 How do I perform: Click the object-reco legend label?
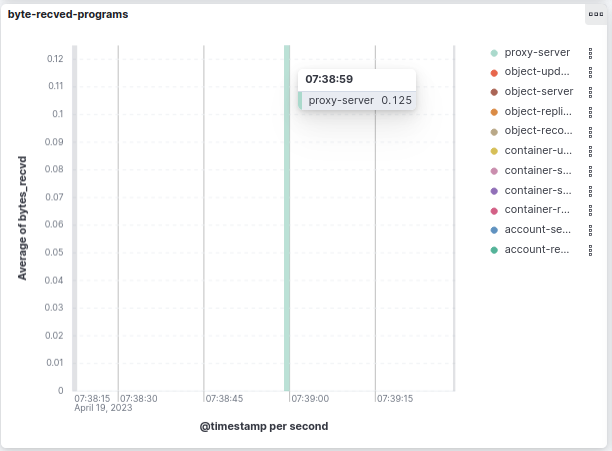[538, 131]
